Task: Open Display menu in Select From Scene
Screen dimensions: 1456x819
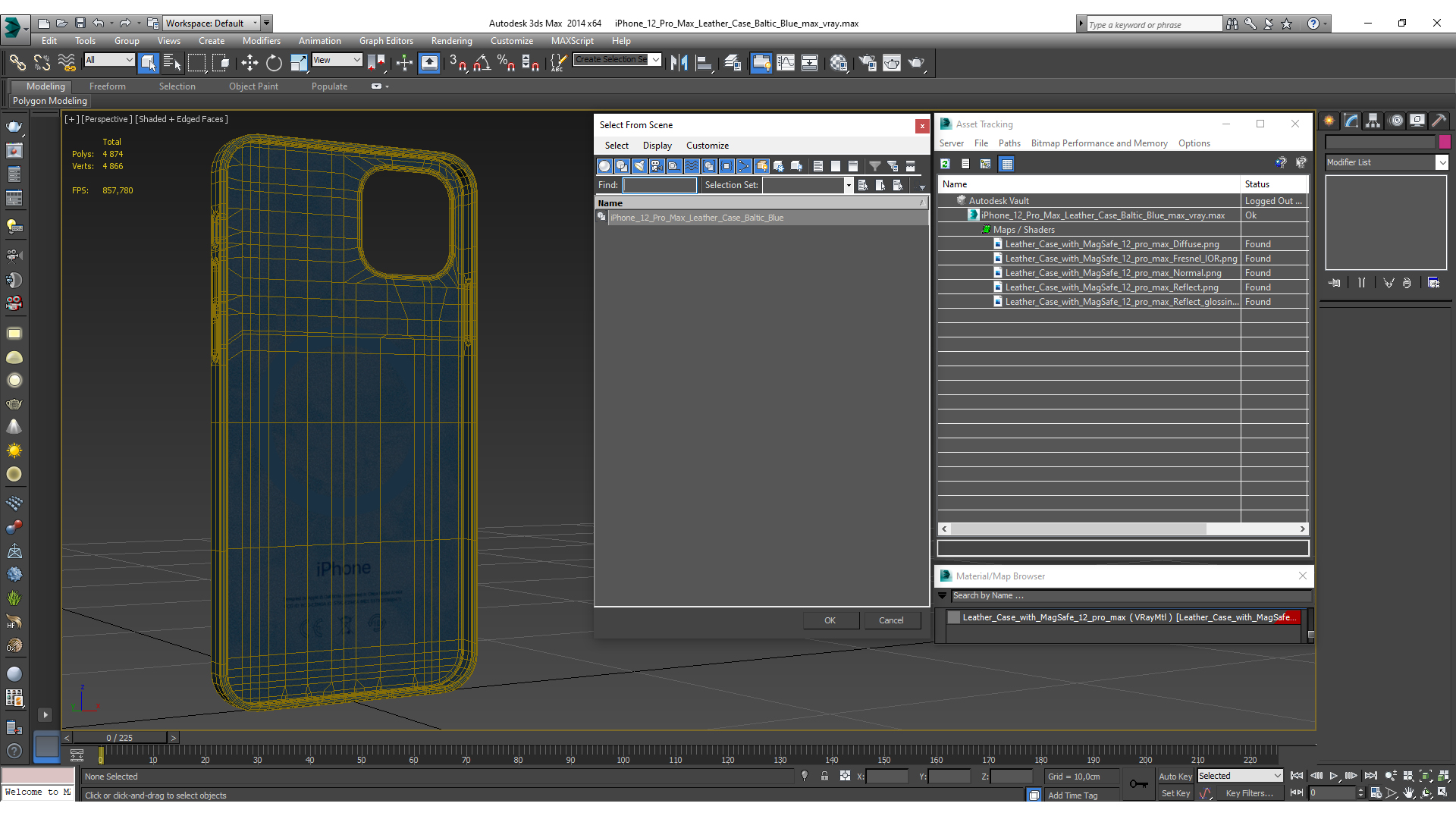Action: 657,146
